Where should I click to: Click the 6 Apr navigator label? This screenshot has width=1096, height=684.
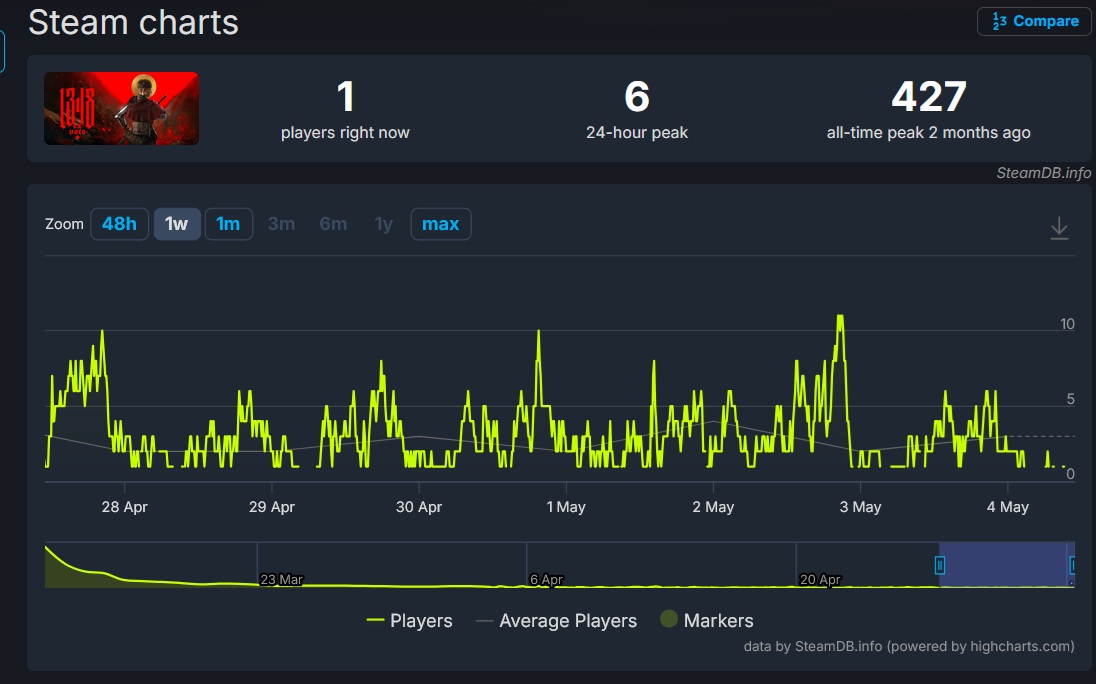click(547, 579)
